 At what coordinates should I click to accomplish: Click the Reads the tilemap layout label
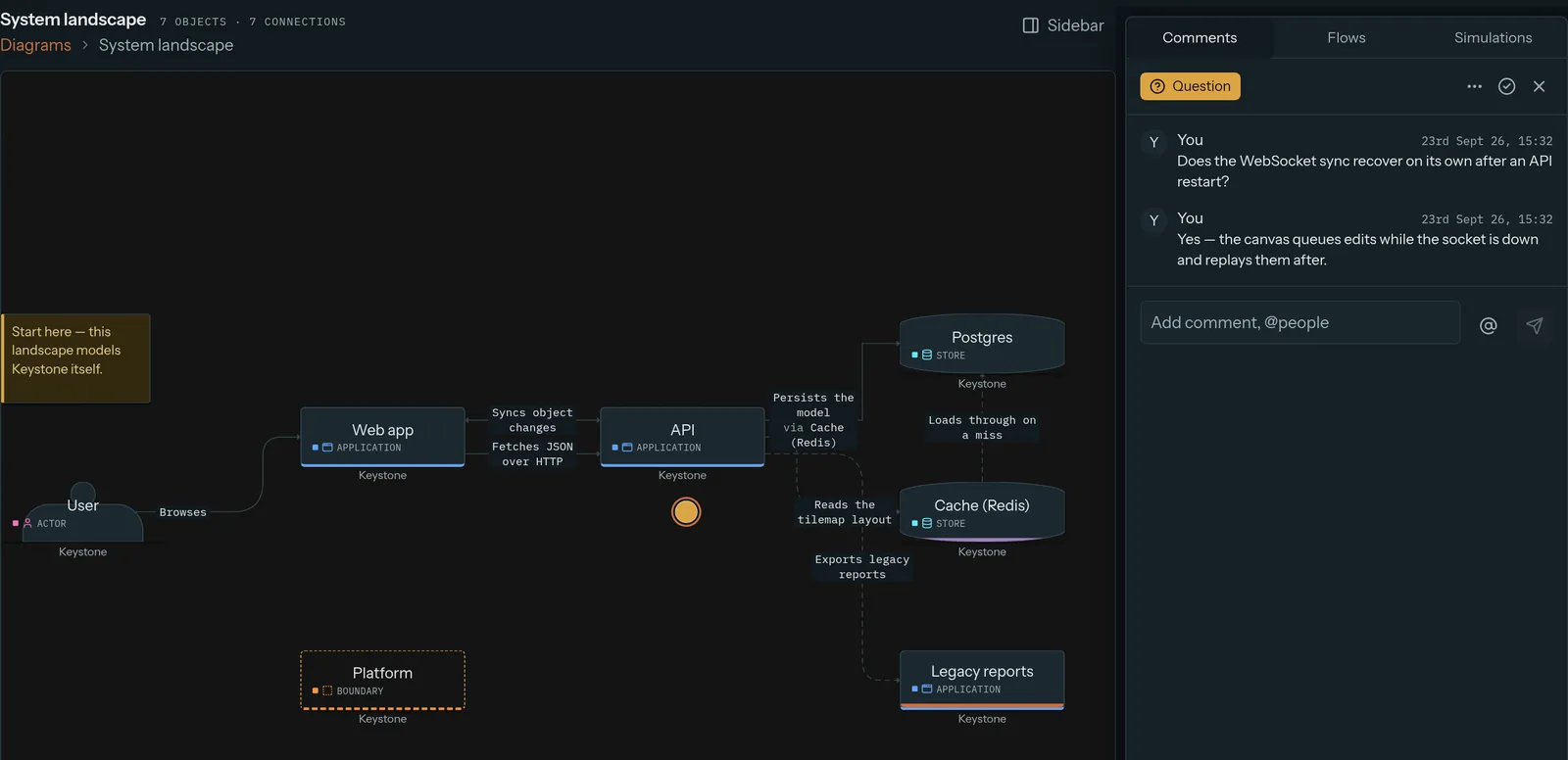point(845,512)
